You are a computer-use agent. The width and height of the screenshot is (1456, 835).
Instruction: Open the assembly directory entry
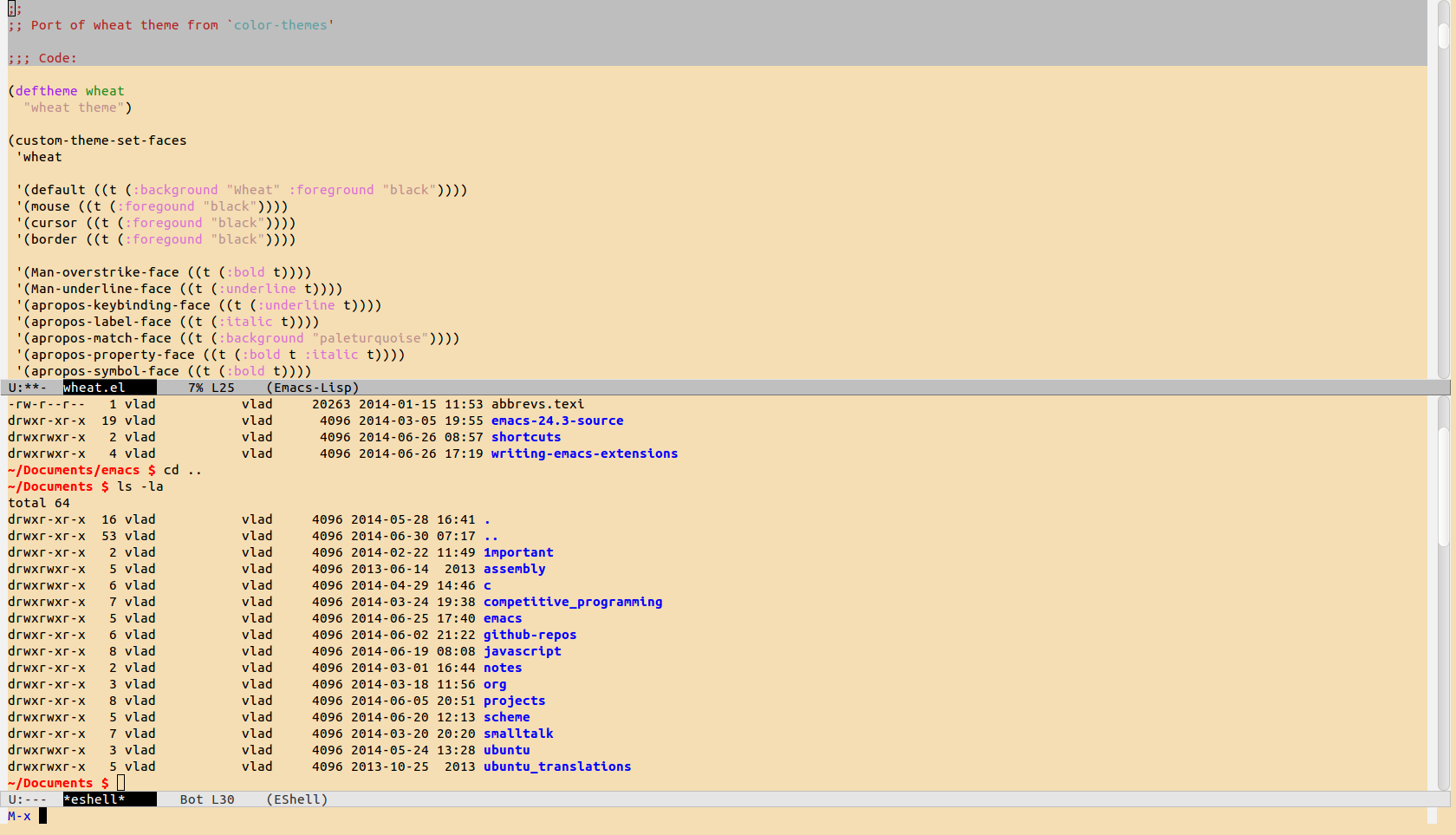[x=515, y=569]
